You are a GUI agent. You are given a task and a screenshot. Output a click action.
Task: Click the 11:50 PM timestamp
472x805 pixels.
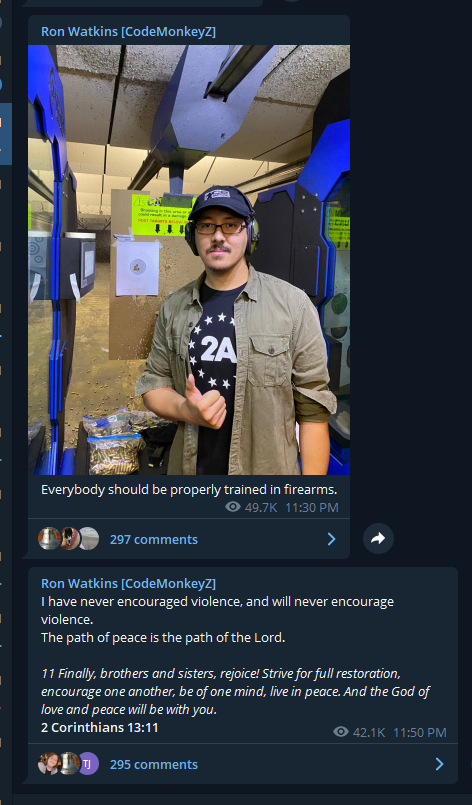pyautogui.click(x=420, y=733)
